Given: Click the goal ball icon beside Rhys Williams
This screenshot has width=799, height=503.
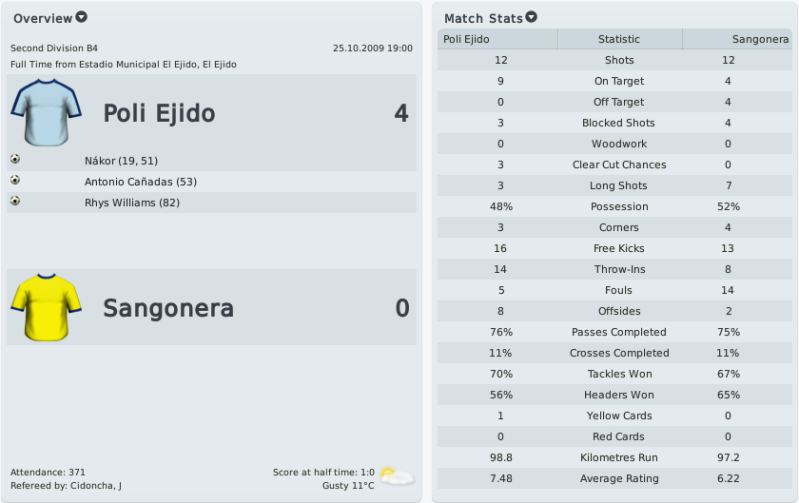Looking at the screenshot, I should (15, 201).
